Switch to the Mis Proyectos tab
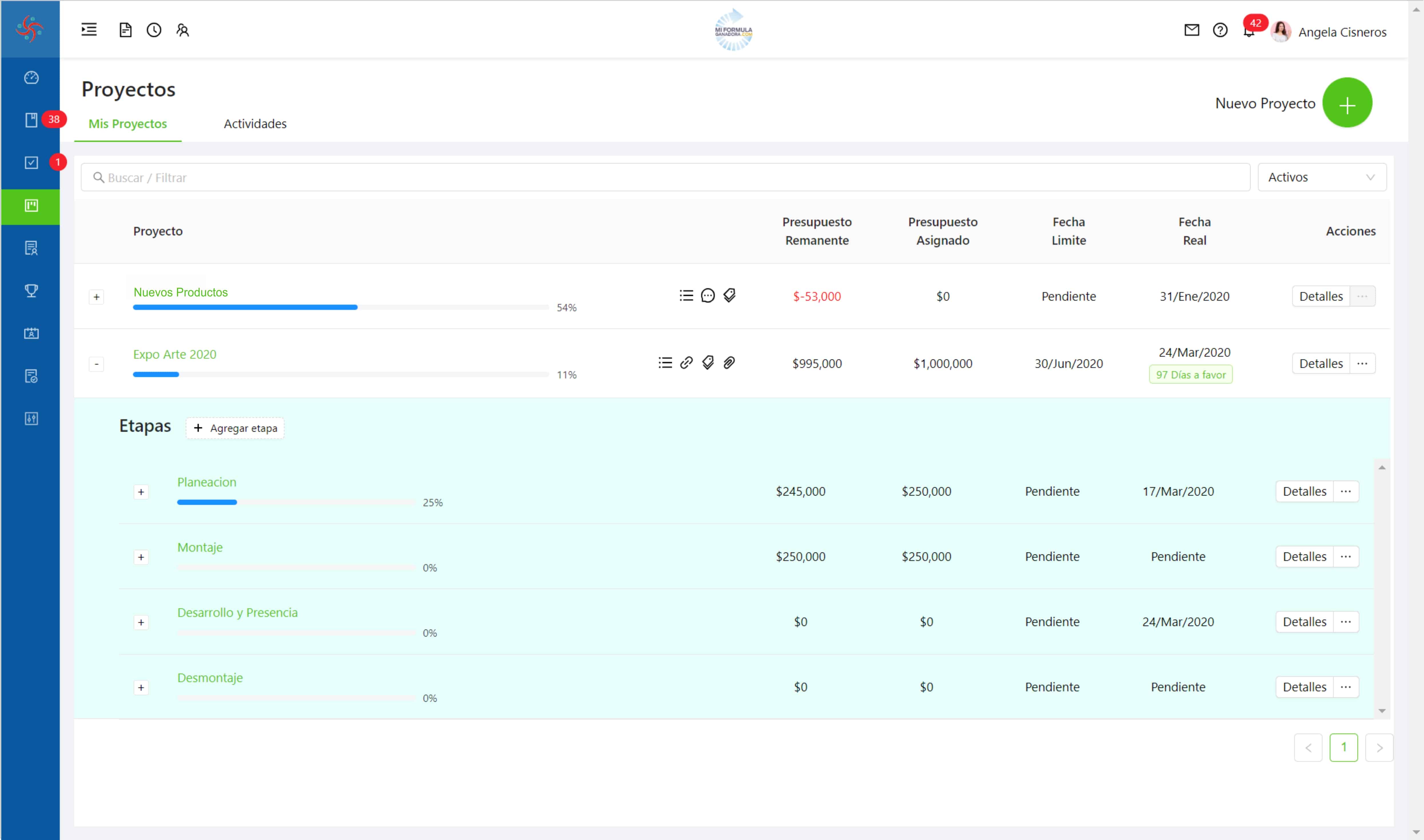Image resolution: width=1424 pixels, height=840 pixels. (128, 123)
